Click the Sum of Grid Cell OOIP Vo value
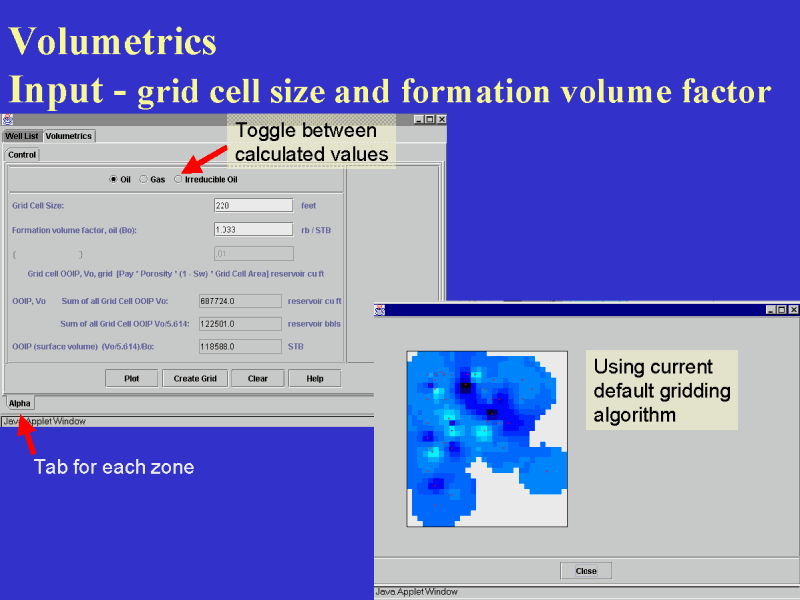This screenshot has height=600, width=800. [x=240, y=301]
